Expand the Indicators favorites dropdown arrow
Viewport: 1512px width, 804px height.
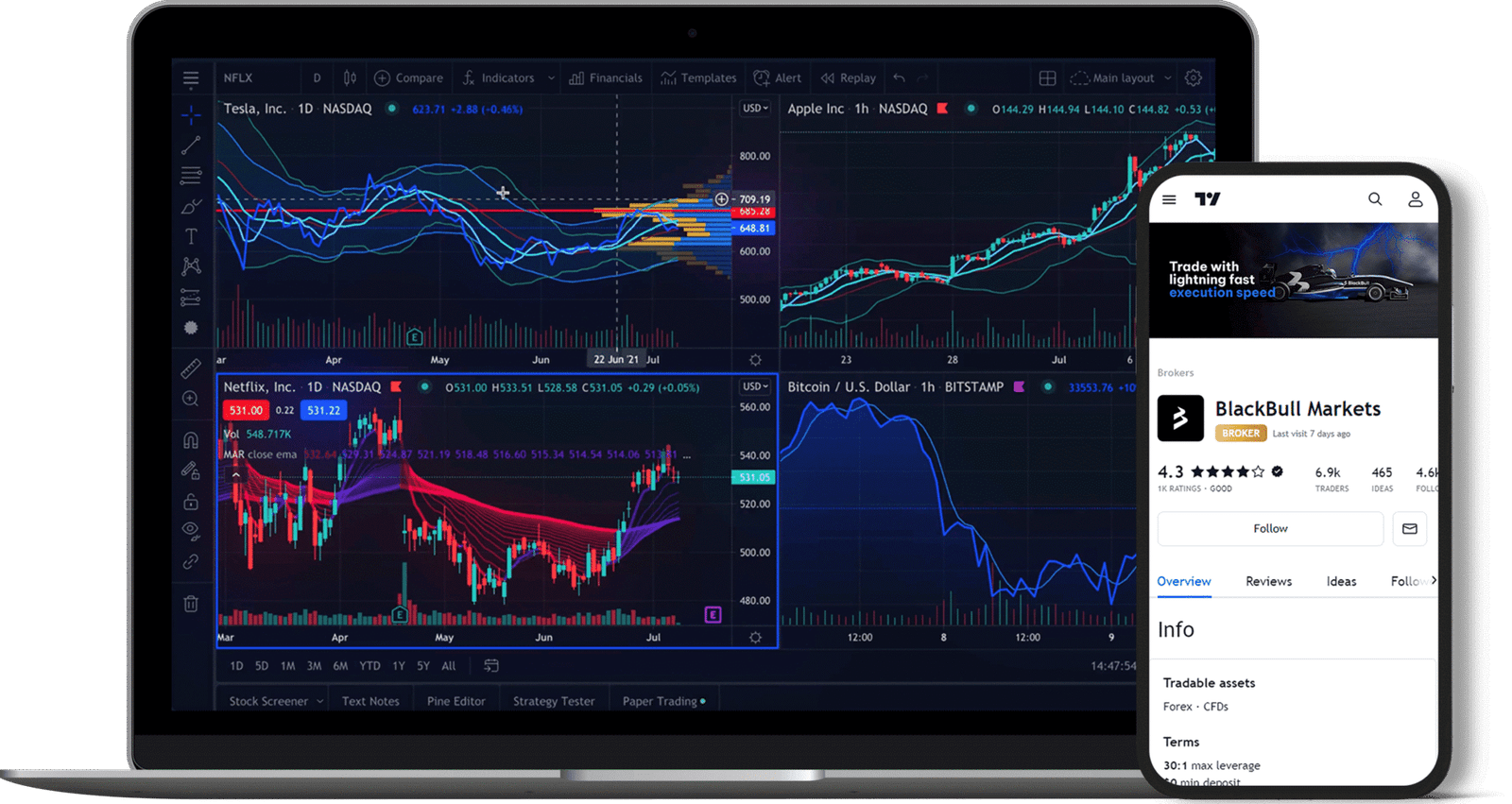pos(551,78)
